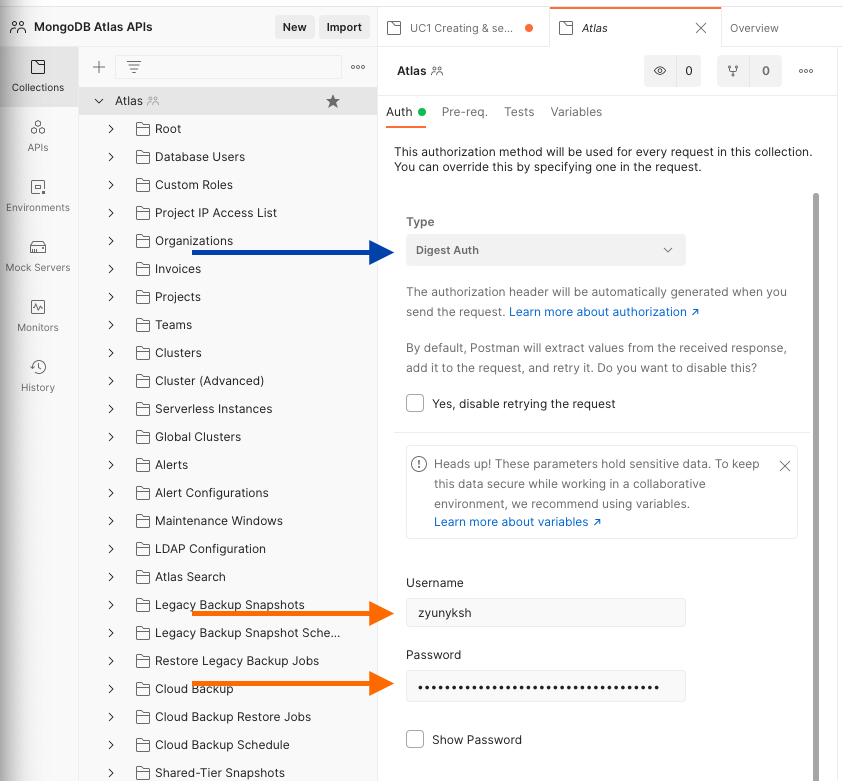Click the fork icon for Atlas
843x781 pixels.
(x=733, y=71)
